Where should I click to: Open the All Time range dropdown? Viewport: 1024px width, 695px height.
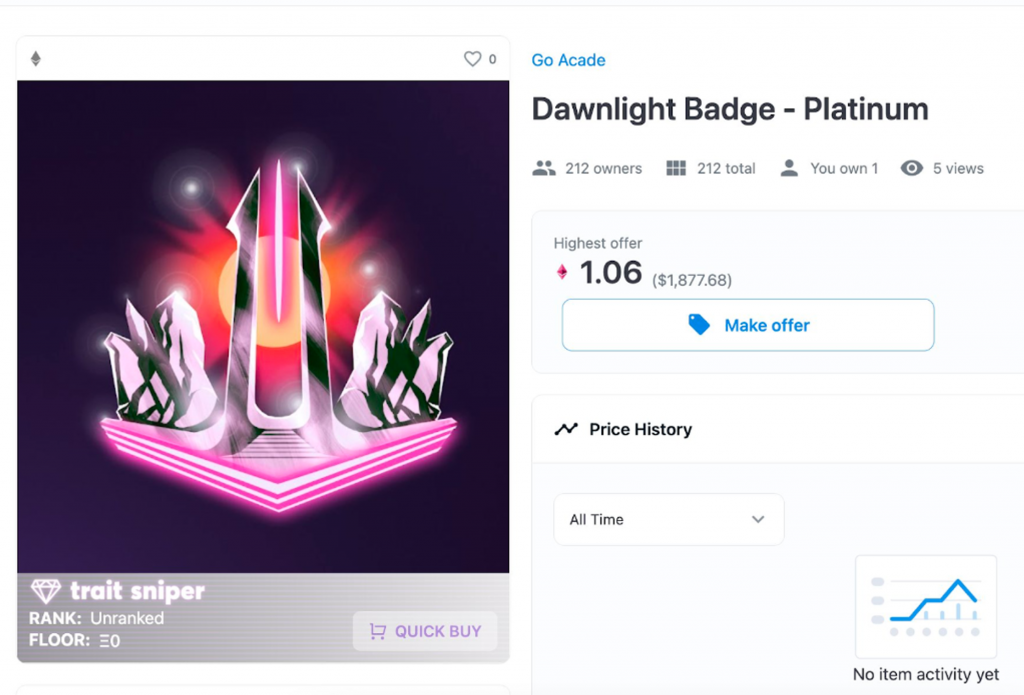click(668, 519)
